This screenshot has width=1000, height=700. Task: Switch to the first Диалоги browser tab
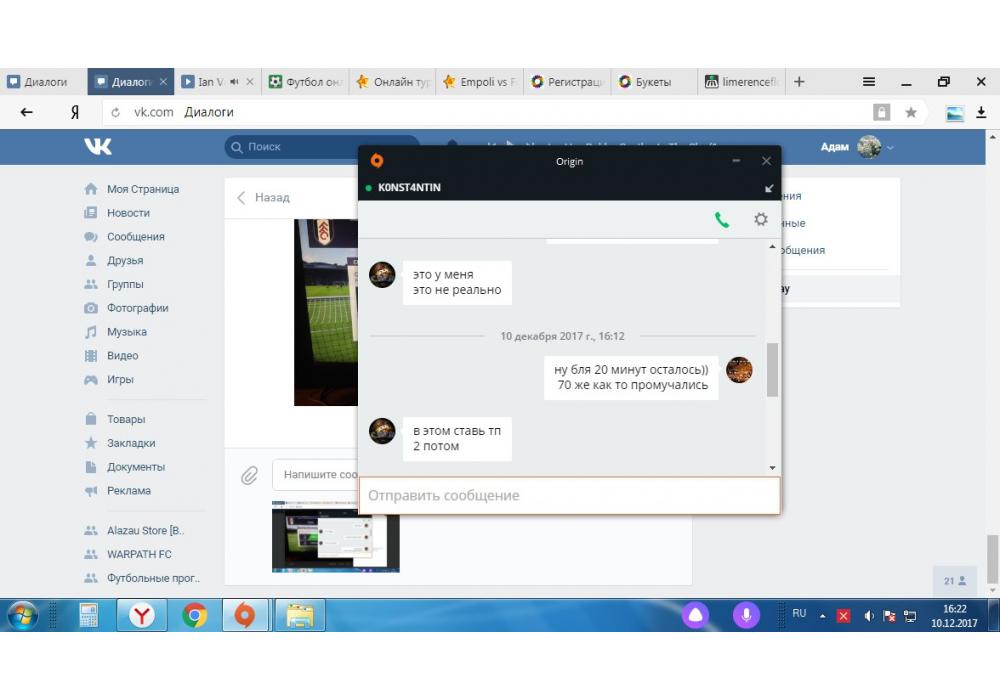tap(43, 82)
